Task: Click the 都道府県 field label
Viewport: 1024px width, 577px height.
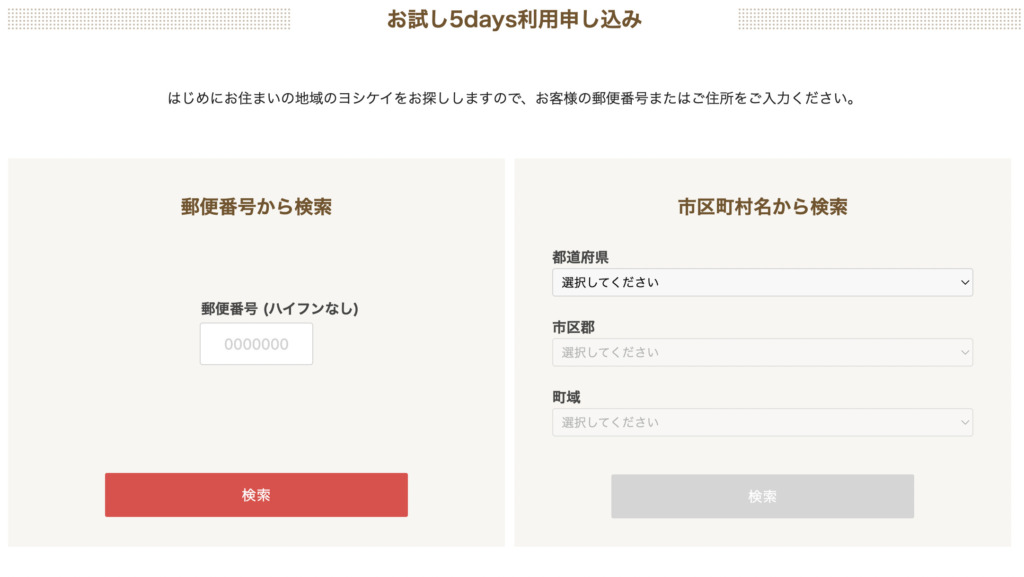Action: [580, 257]
